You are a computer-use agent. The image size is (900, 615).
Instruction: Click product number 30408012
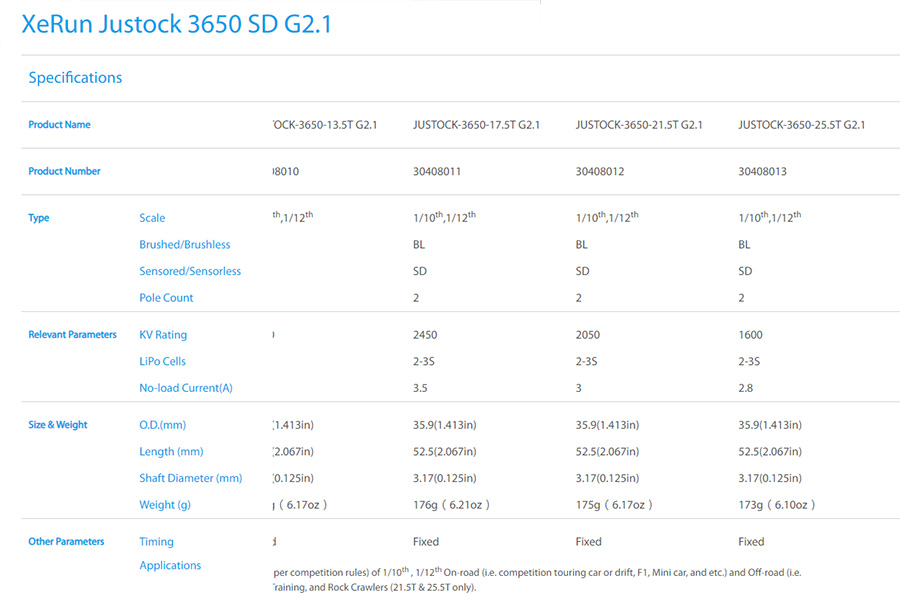[600, 171]
